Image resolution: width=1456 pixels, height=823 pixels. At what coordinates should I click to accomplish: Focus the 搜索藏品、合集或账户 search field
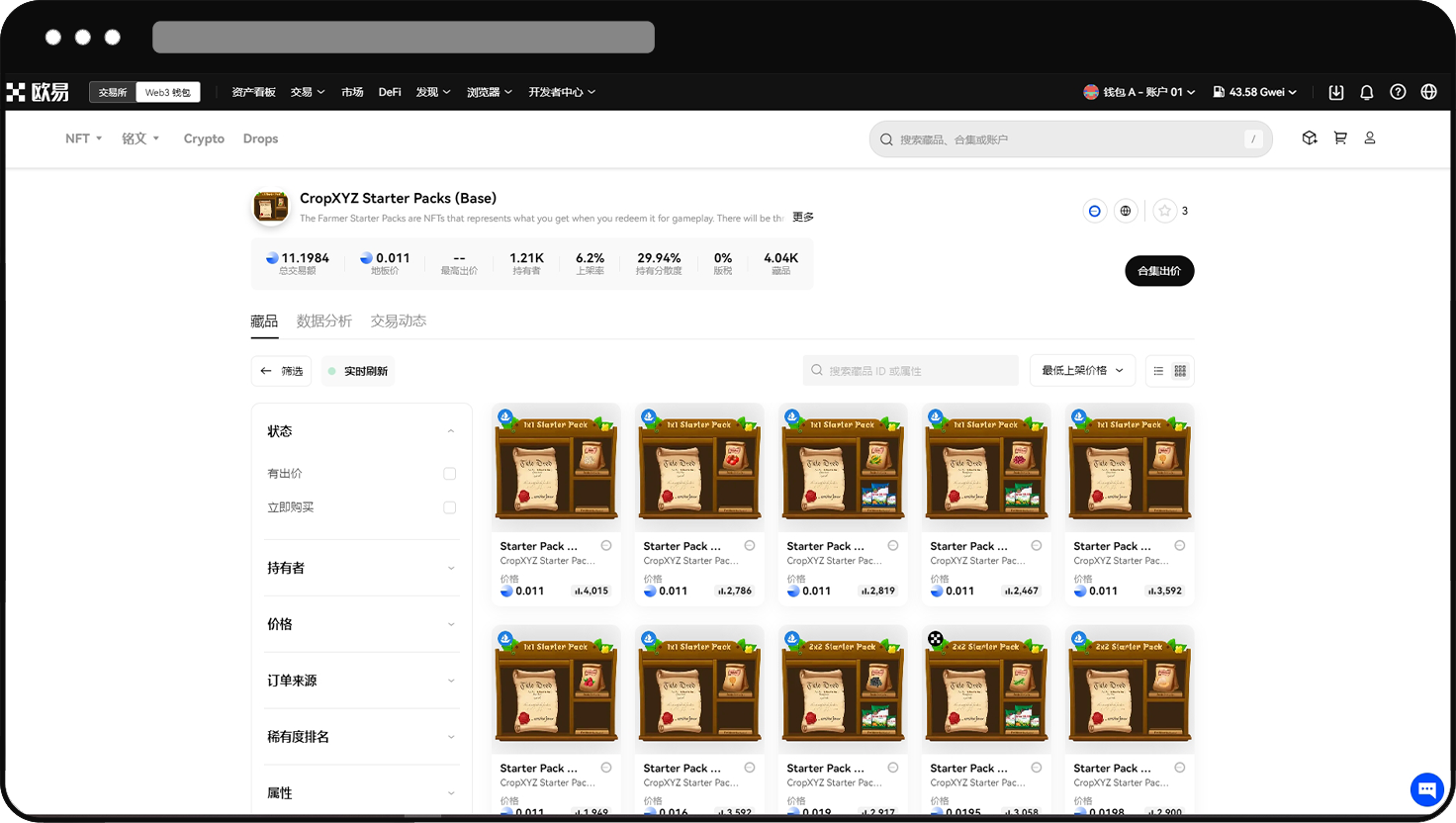(x=1071, y=139)
